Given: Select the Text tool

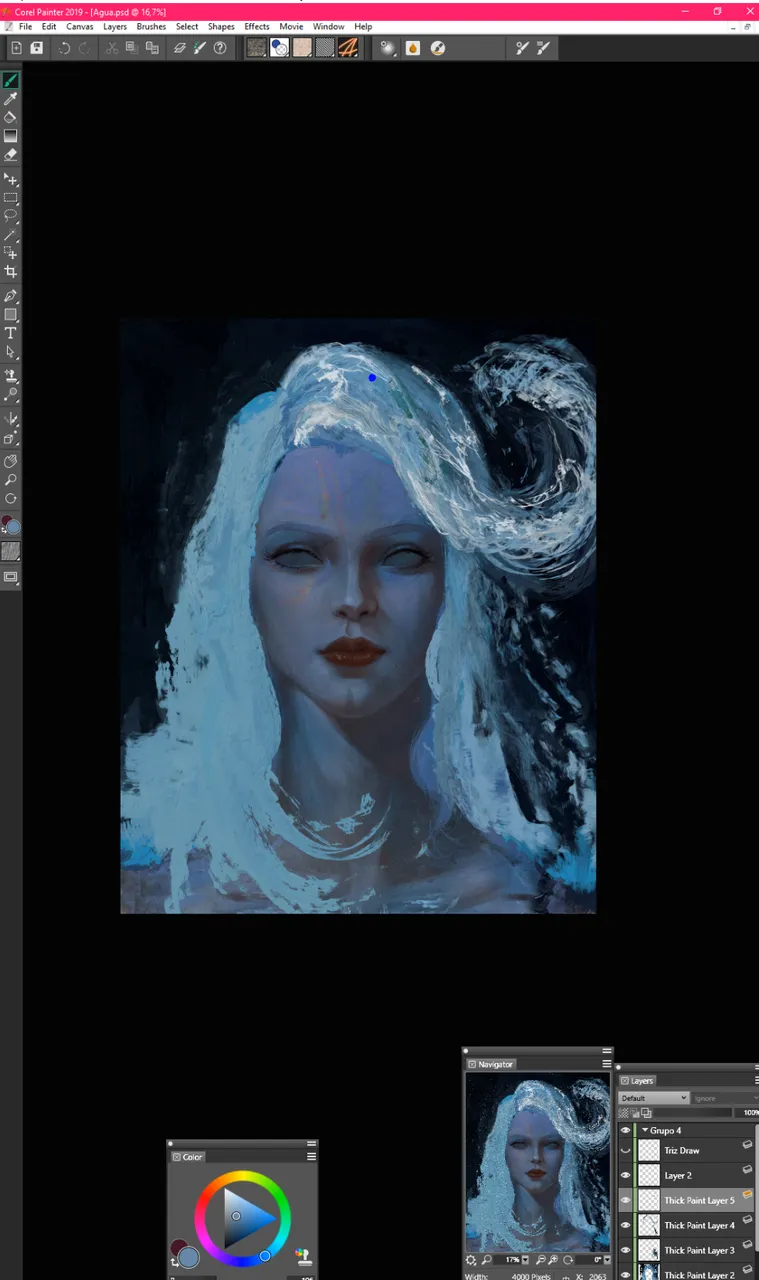Looking at the screenshot, I should pyautogui.click(x=11, y=333).
